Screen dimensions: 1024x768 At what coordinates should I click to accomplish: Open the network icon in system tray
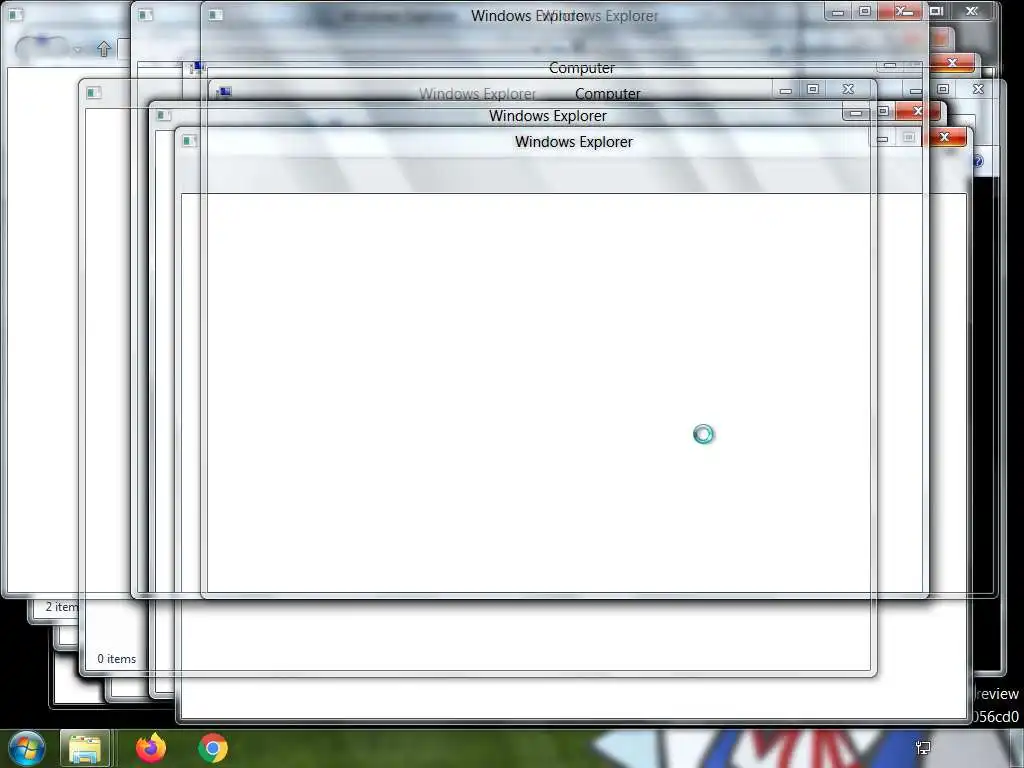923,748
